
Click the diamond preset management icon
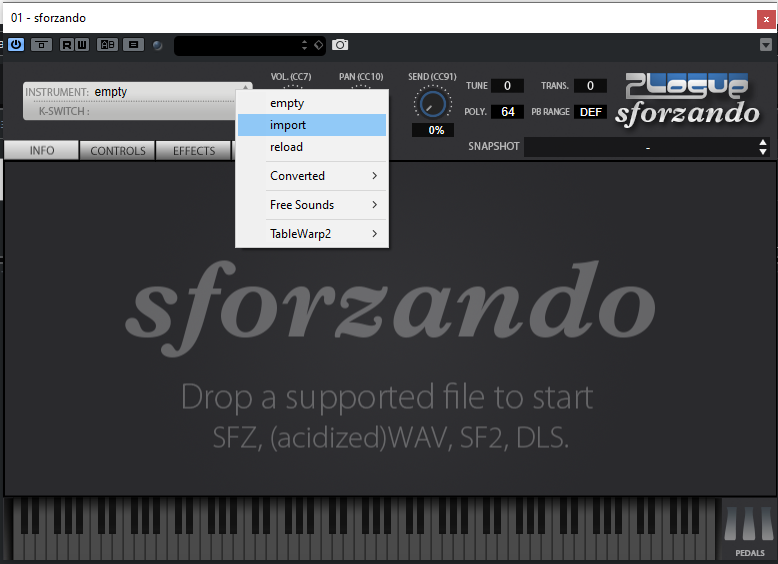coord(319,45)
